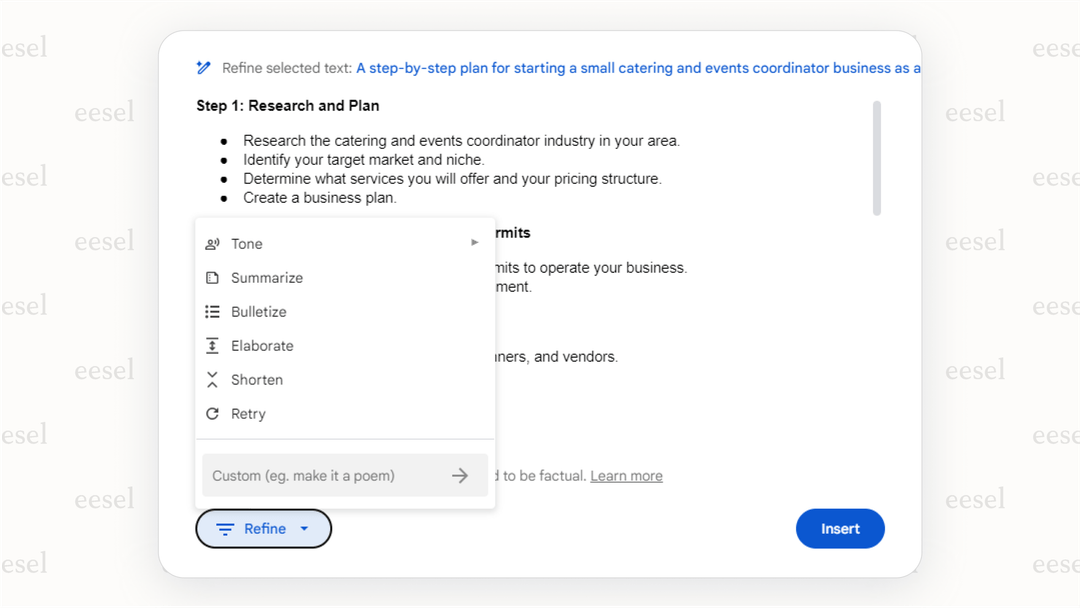The height and width of the screenshot is (608, 1080).
Task: Click the Retry refresh icon
Action: [212, 413]
